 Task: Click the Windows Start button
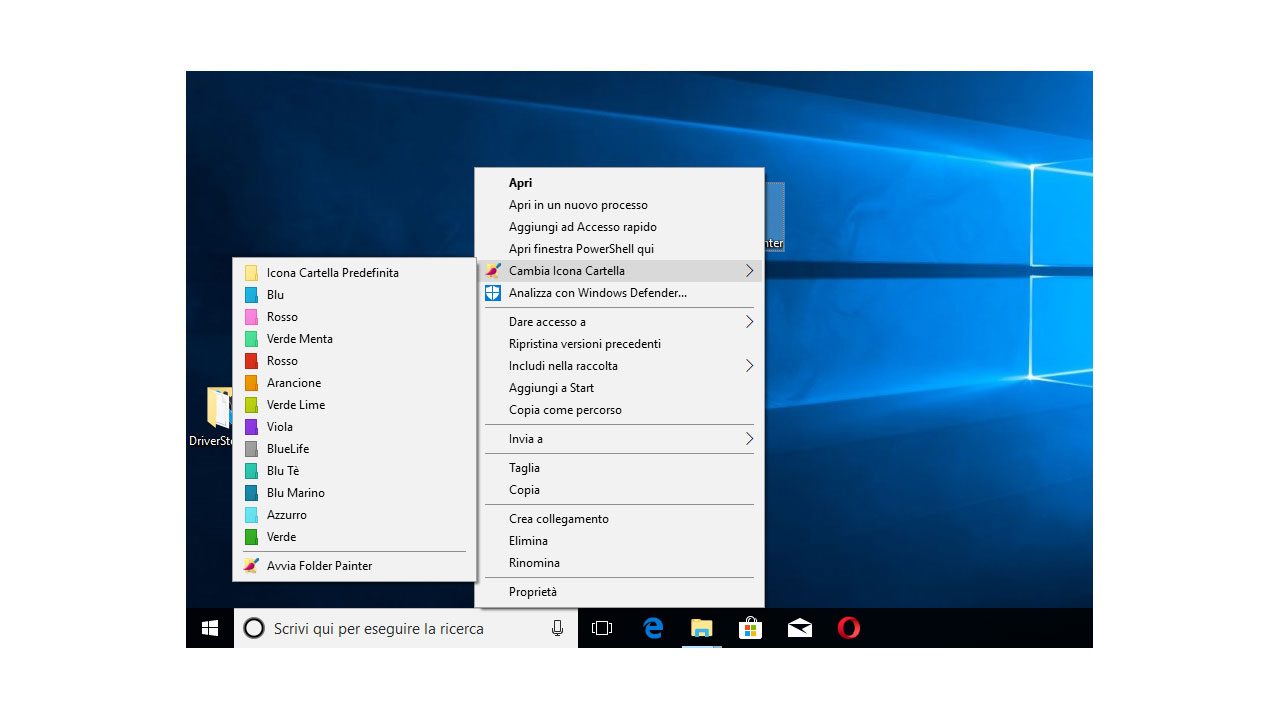210,628
